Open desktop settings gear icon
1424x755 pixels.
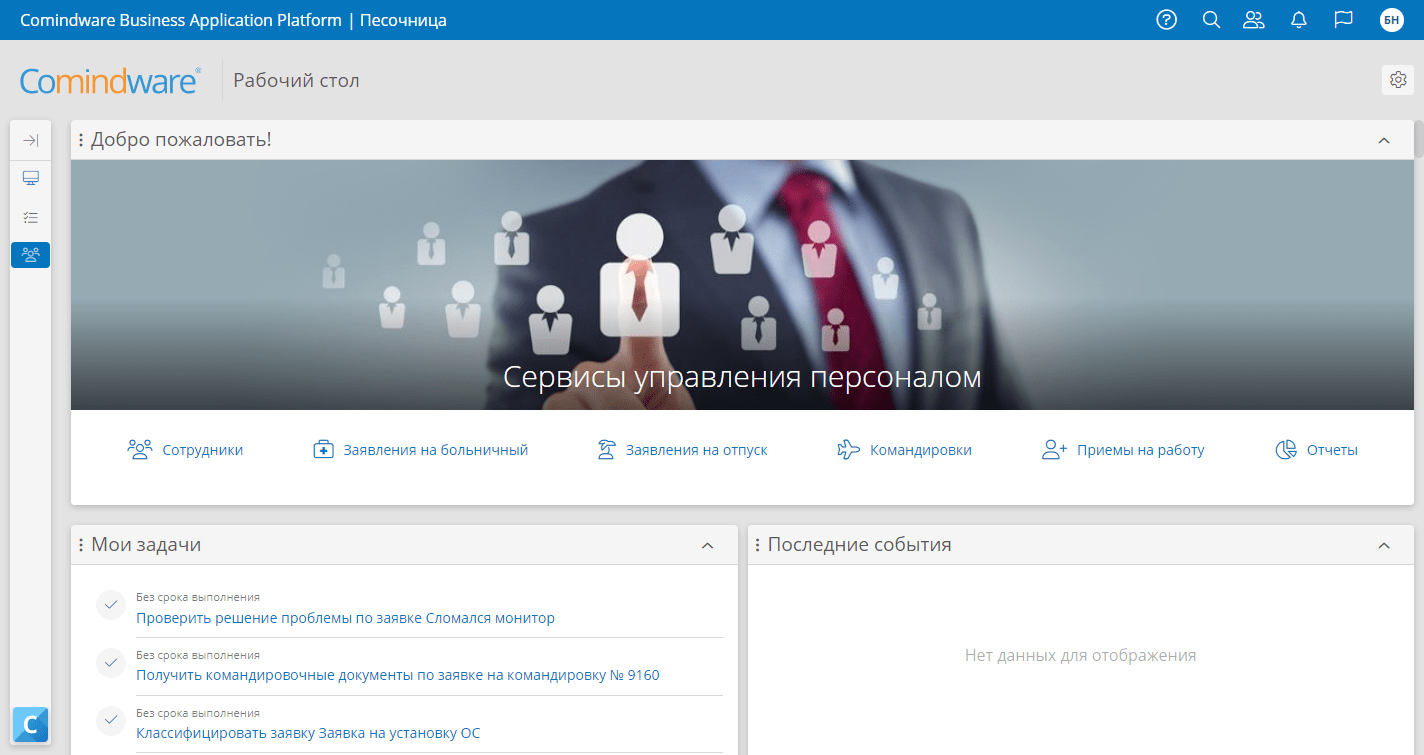click(1398, 80)
